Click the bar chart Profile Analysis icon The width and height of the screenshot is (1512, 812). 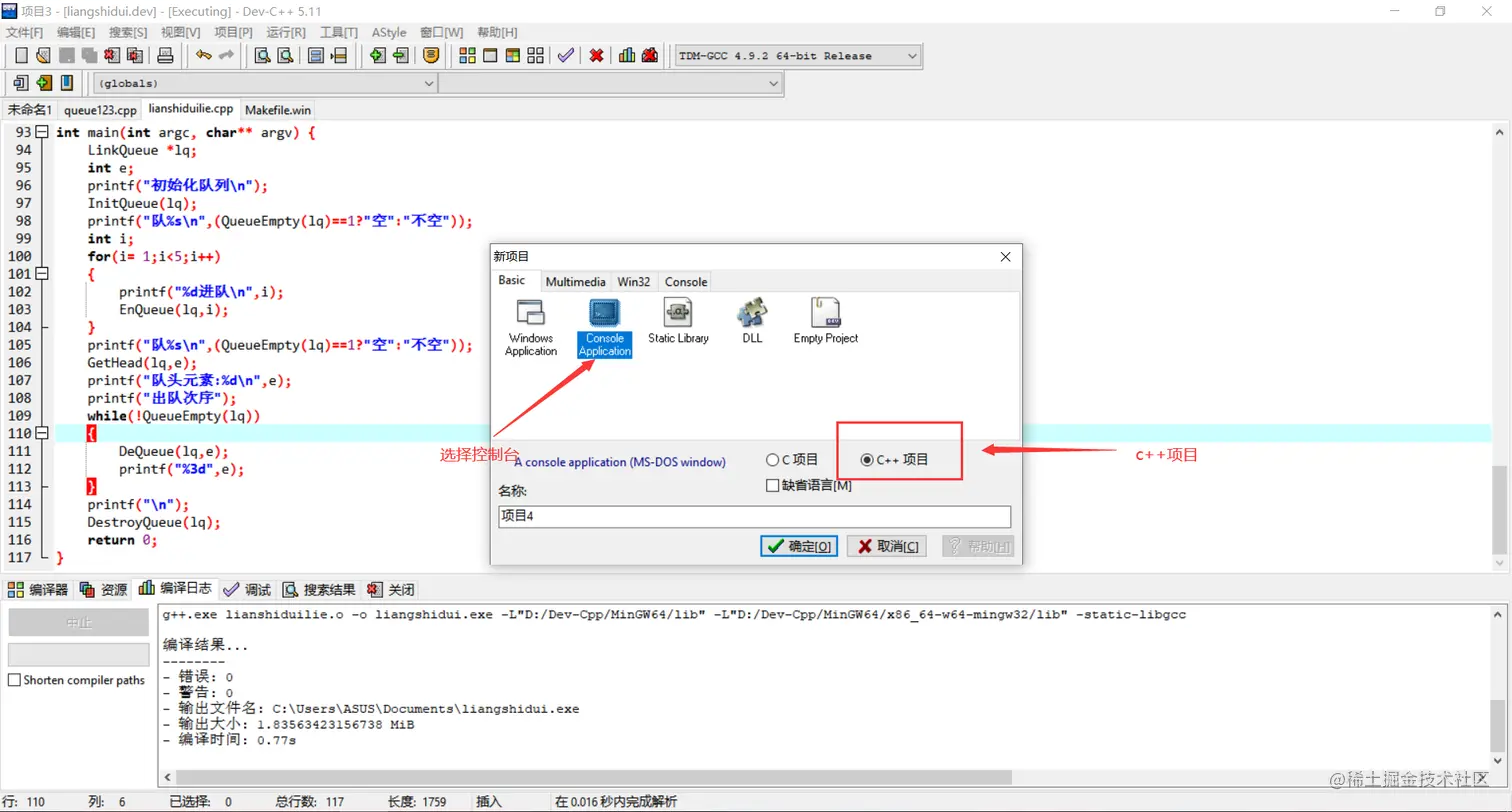point(627,56)
